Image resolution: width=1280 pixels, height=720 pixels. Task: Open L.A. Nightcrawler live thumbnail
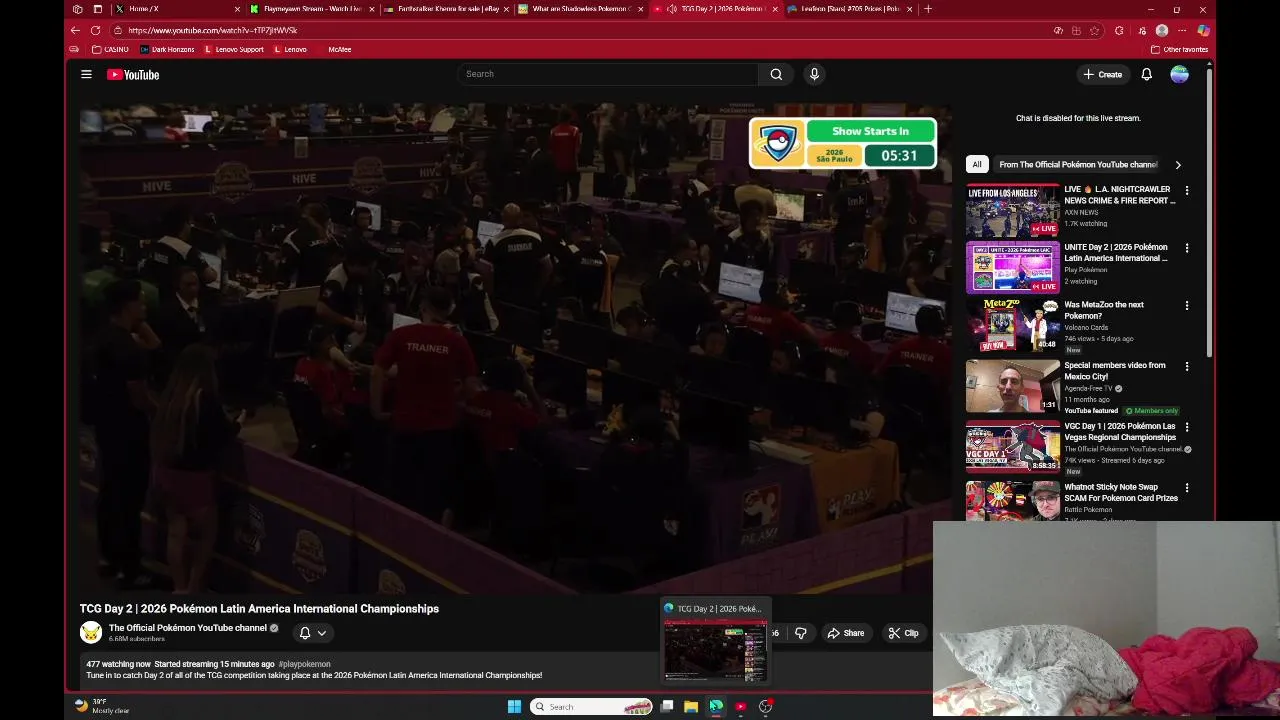[1012, 210]
